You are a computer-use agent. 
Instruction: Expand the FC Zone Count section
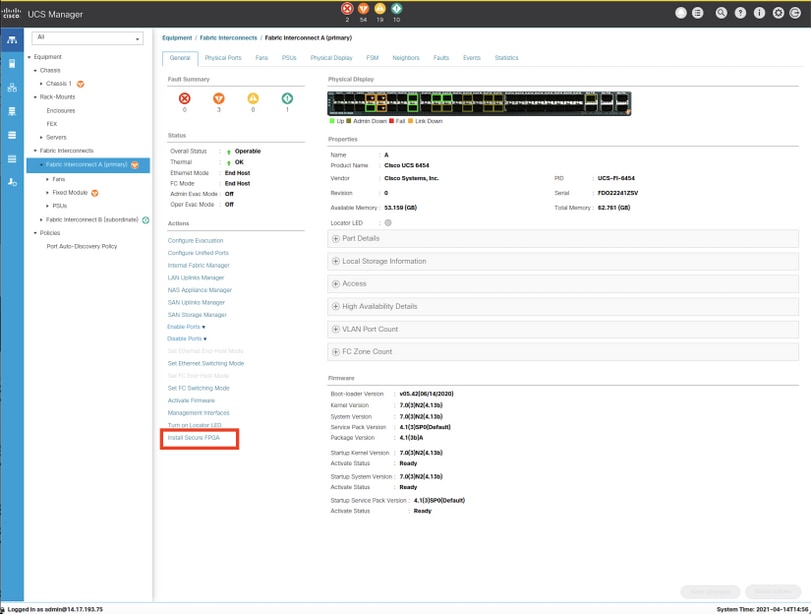point(563,352)
